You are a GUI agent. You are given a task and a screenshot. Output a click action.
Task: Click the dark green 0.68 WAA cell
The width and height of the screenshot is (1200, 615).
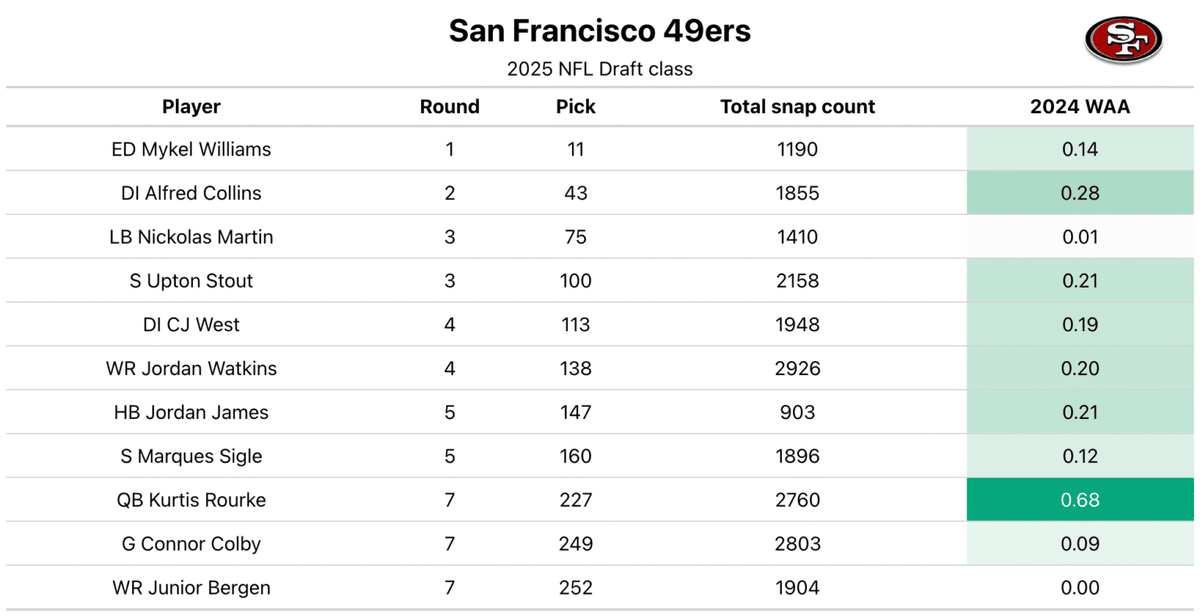point(1080,500)
